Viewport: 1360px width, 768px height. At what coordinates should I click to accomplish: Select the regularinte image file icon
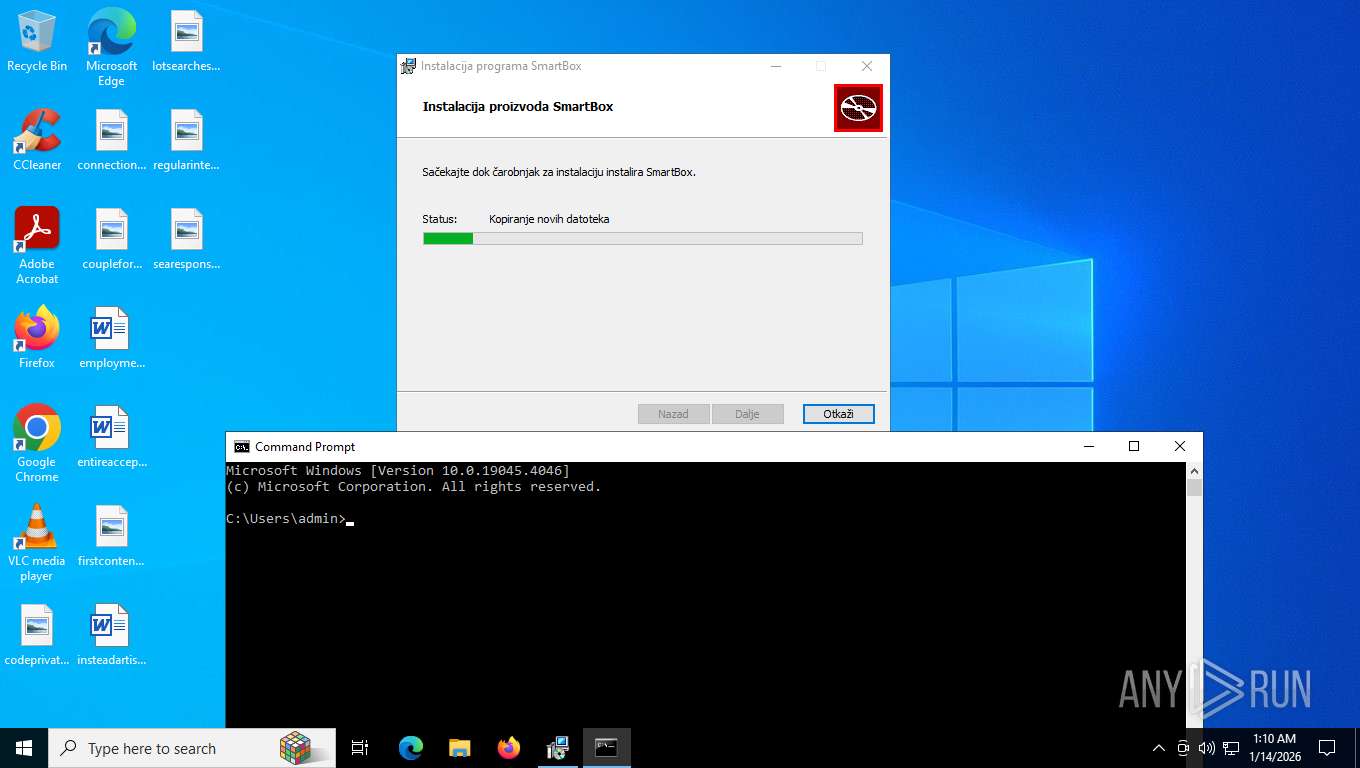point(186,140)
